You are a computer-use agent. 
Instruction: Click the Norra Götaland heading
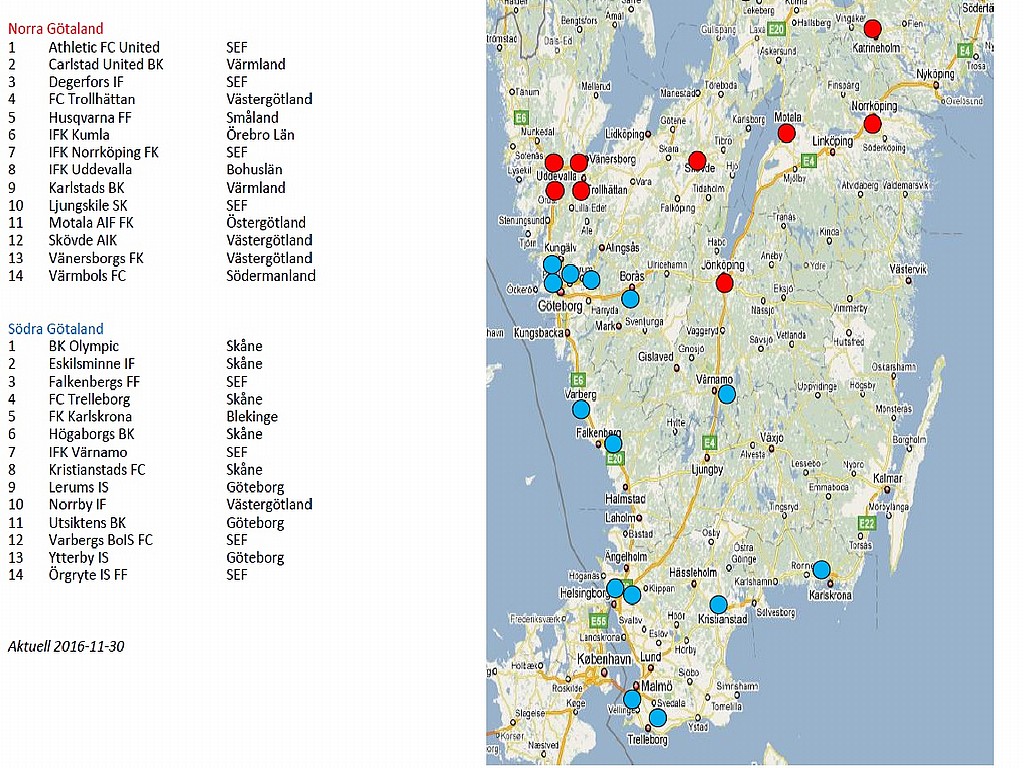(56, 29)
